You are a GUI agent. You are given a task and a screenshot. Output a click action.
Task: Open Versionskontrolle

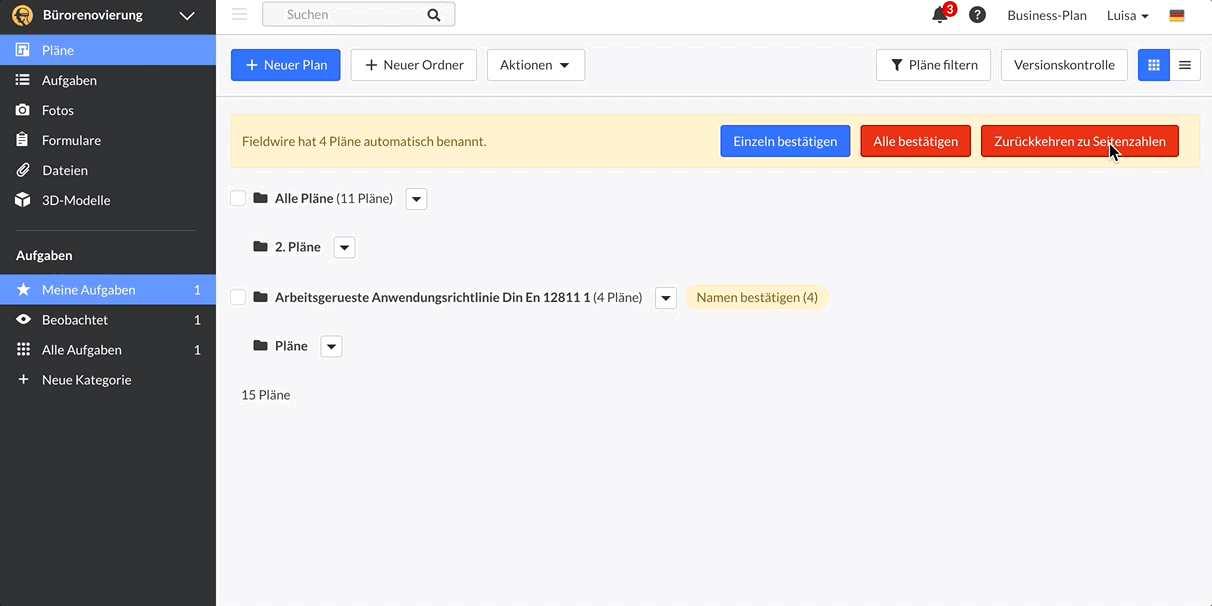(x=1064, y=65)
